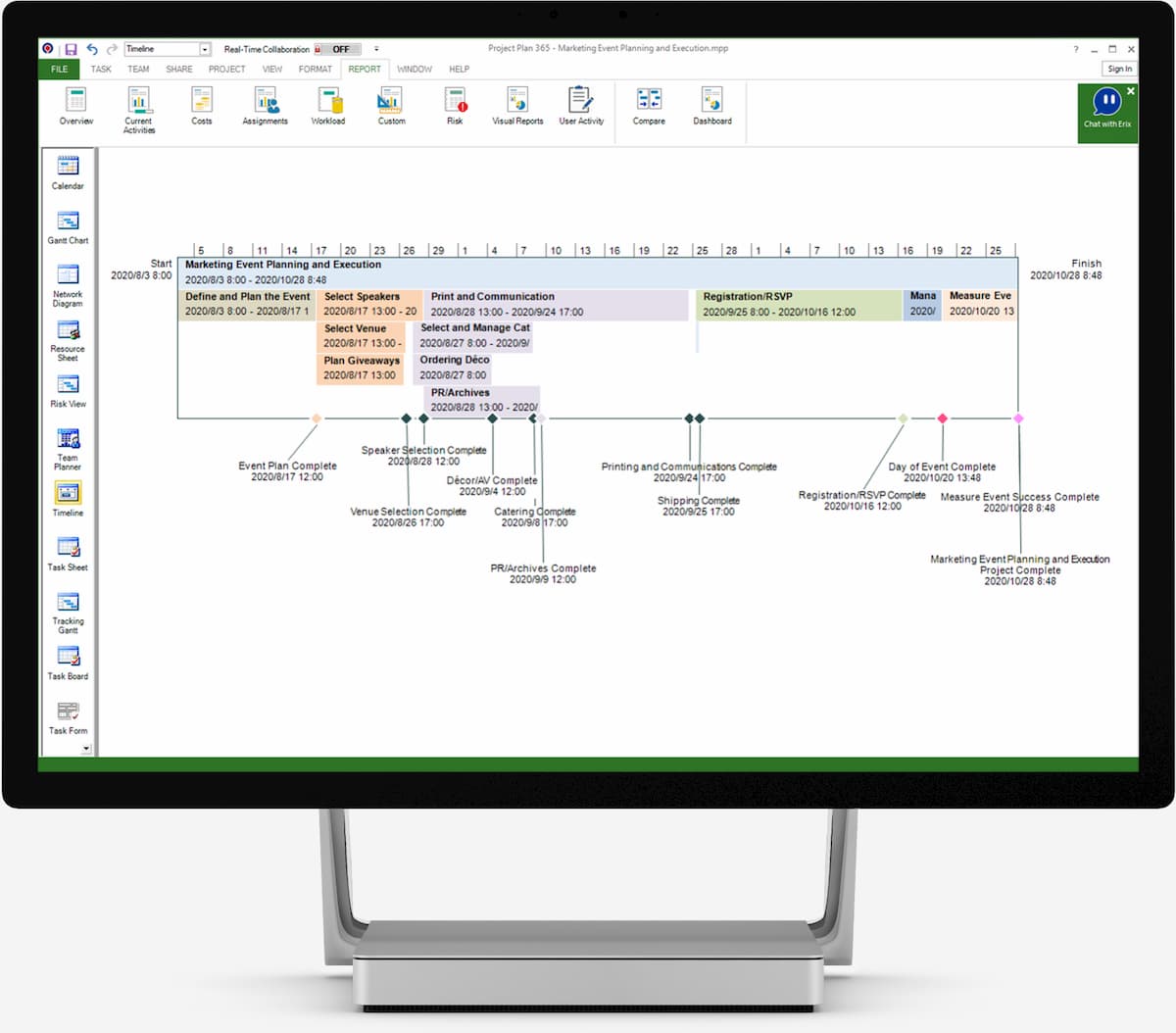Click the Sign In button

pyautogui.click(x=1119, y=69)
